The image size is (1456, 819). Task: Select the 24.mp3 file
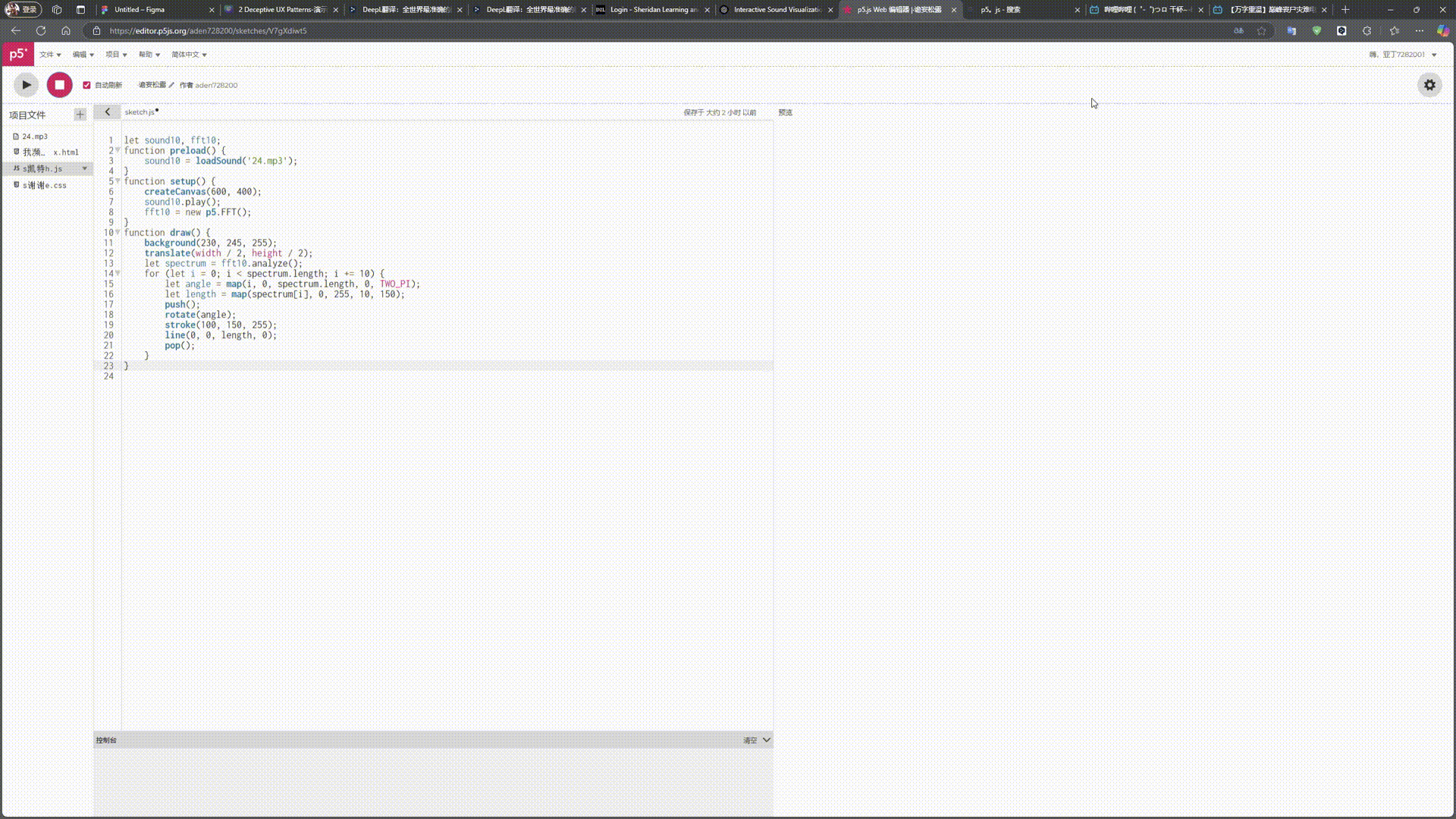[34, 136]
